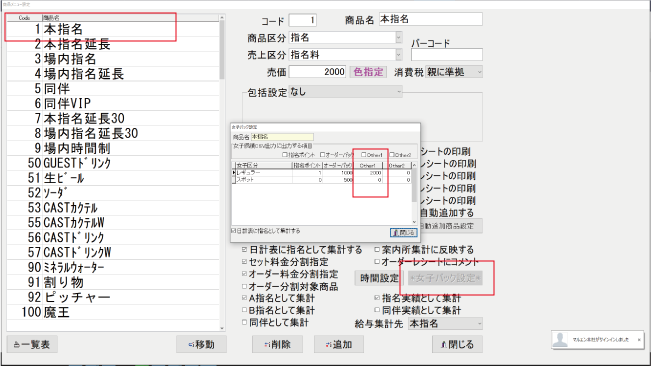The width and height of the screenshot is (651, 366).
Task: Open the 時間設定 button
Action: pos(379,278)
